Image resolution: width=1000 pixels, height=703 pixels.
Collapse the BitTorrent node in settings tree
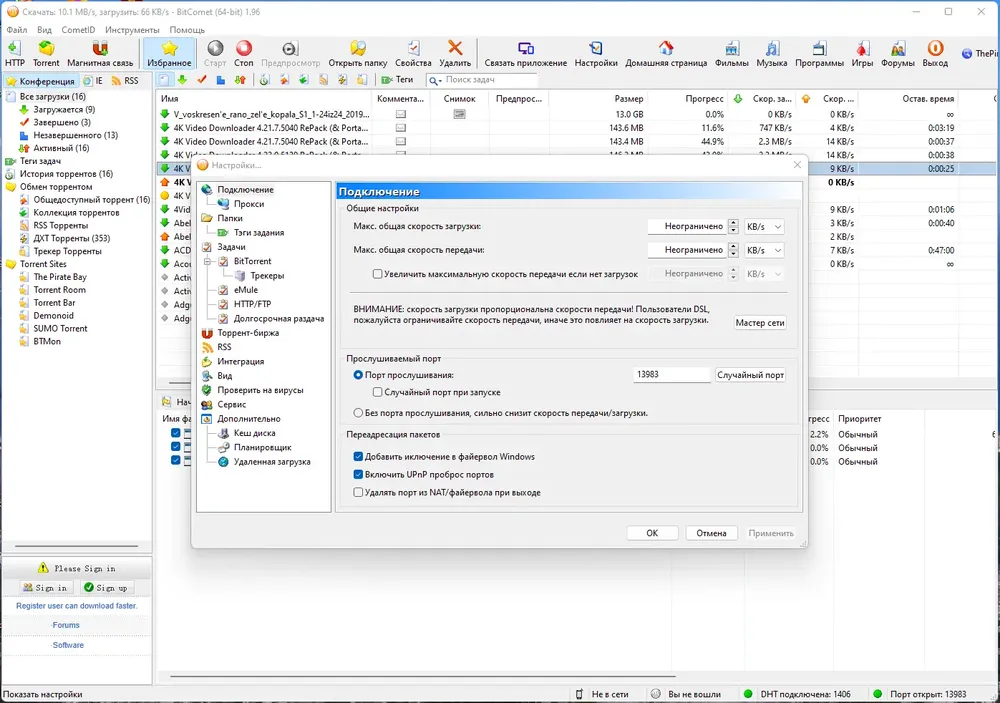coord(207,262)
